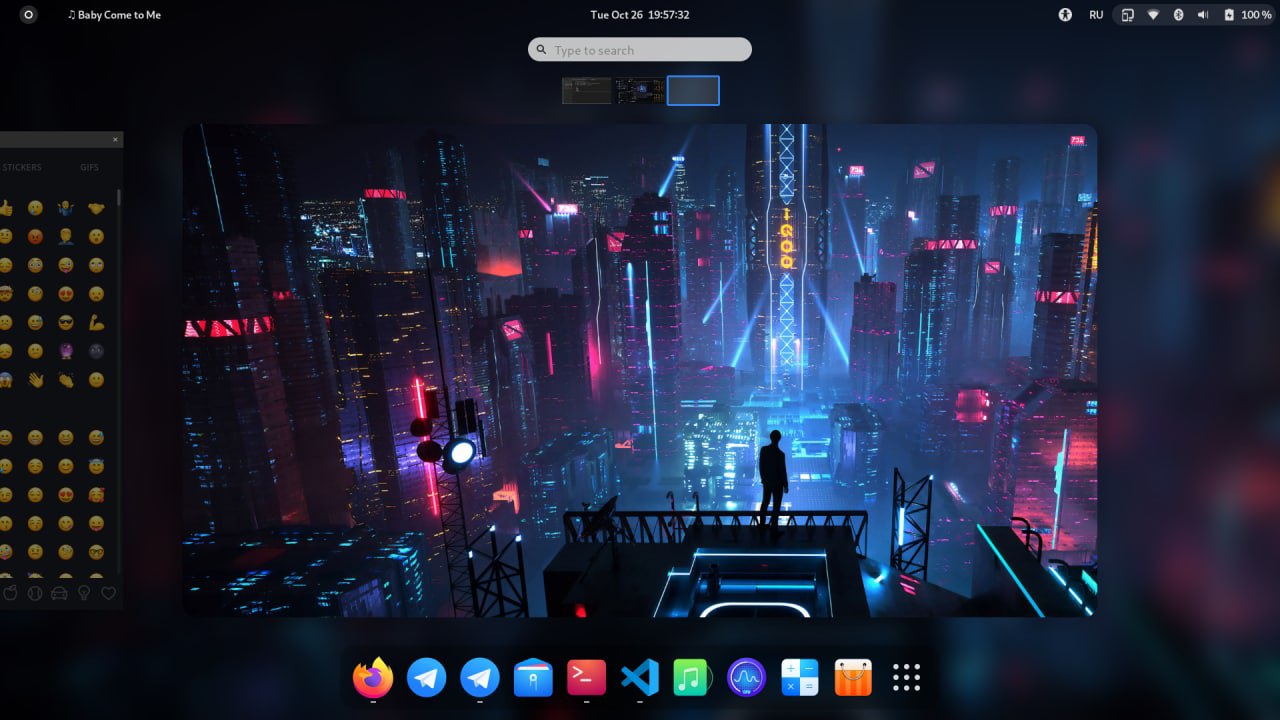1280x720 pixels.
Task: Click the connected devices icon in top bar
Action: tap(1128, 15)
